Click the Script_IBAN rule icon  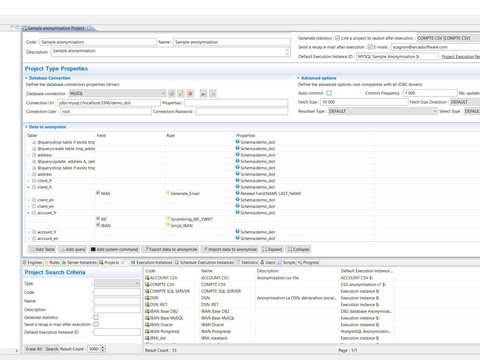pyautogui.click(x=168, y=225)
